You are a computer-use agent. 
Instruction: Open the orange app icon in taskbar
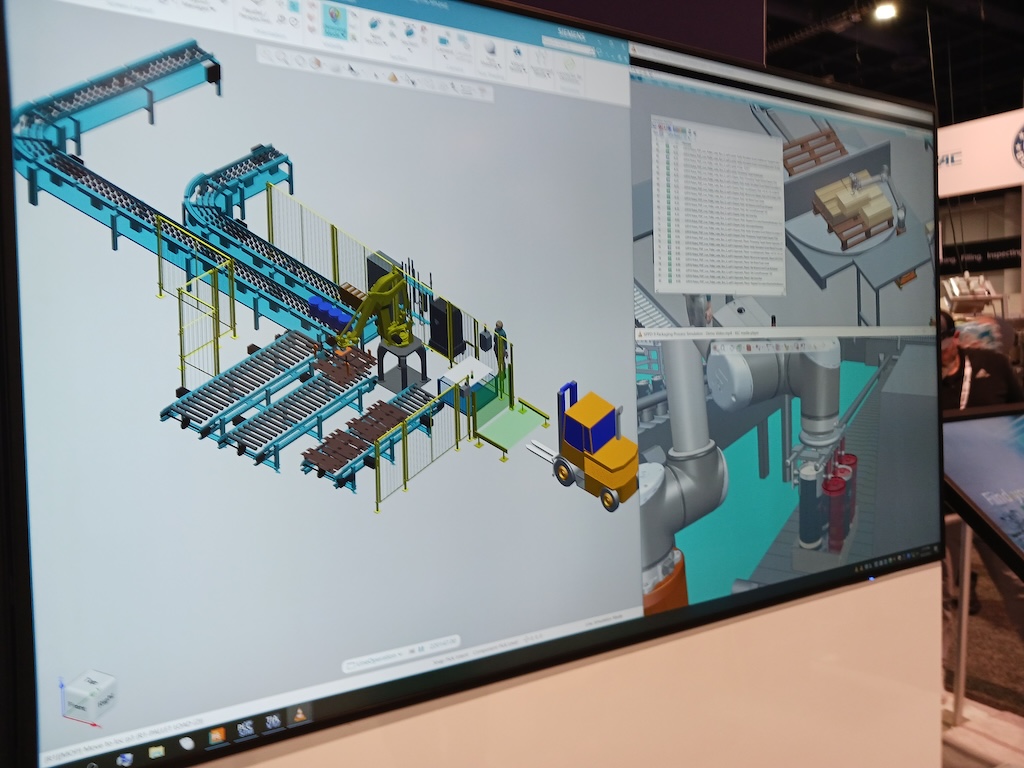pos(216,736)
